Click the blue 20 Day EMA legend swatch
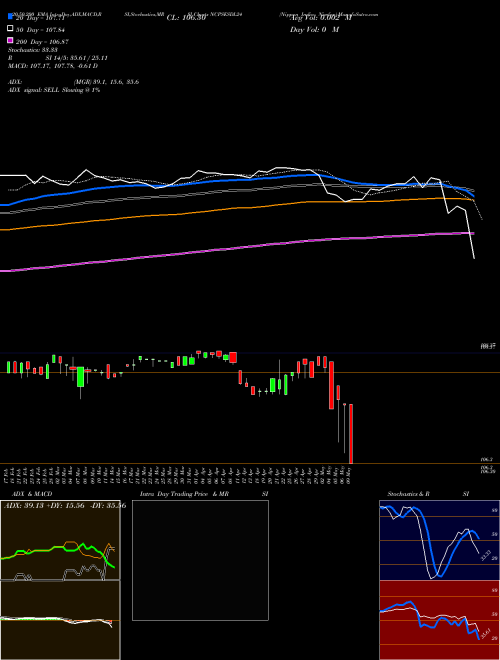 click(11, 17)
